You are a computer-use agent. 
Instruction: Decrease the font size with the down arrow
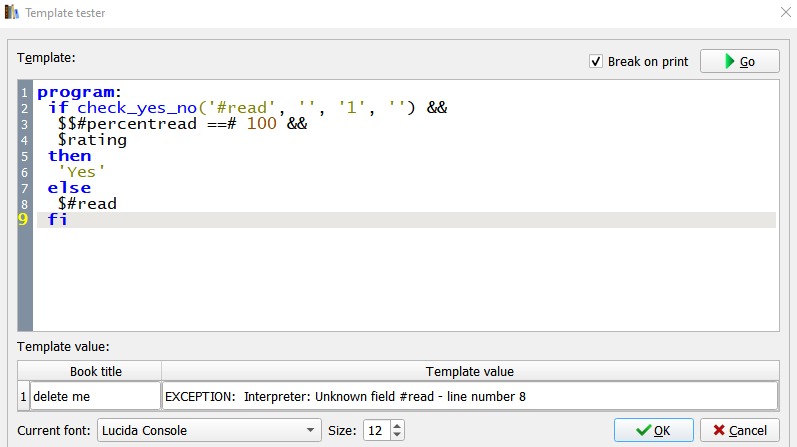[397, 435]
